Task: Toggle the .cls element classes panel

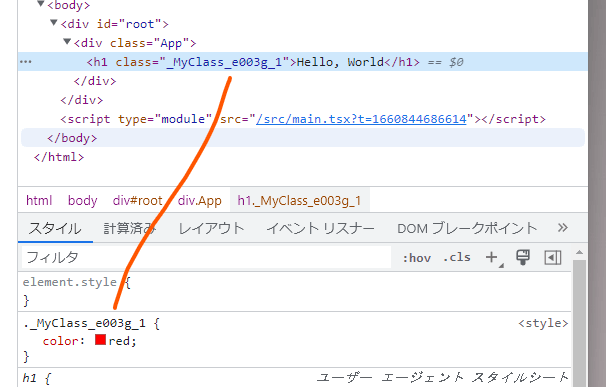Action: (x=457, y=258)
